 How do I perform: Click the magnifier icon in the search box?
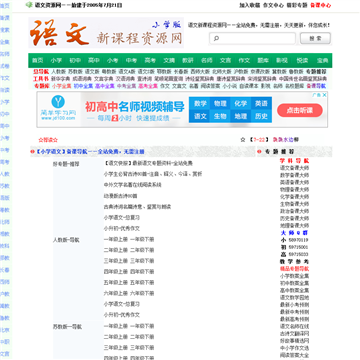click(x=216, y=39)
